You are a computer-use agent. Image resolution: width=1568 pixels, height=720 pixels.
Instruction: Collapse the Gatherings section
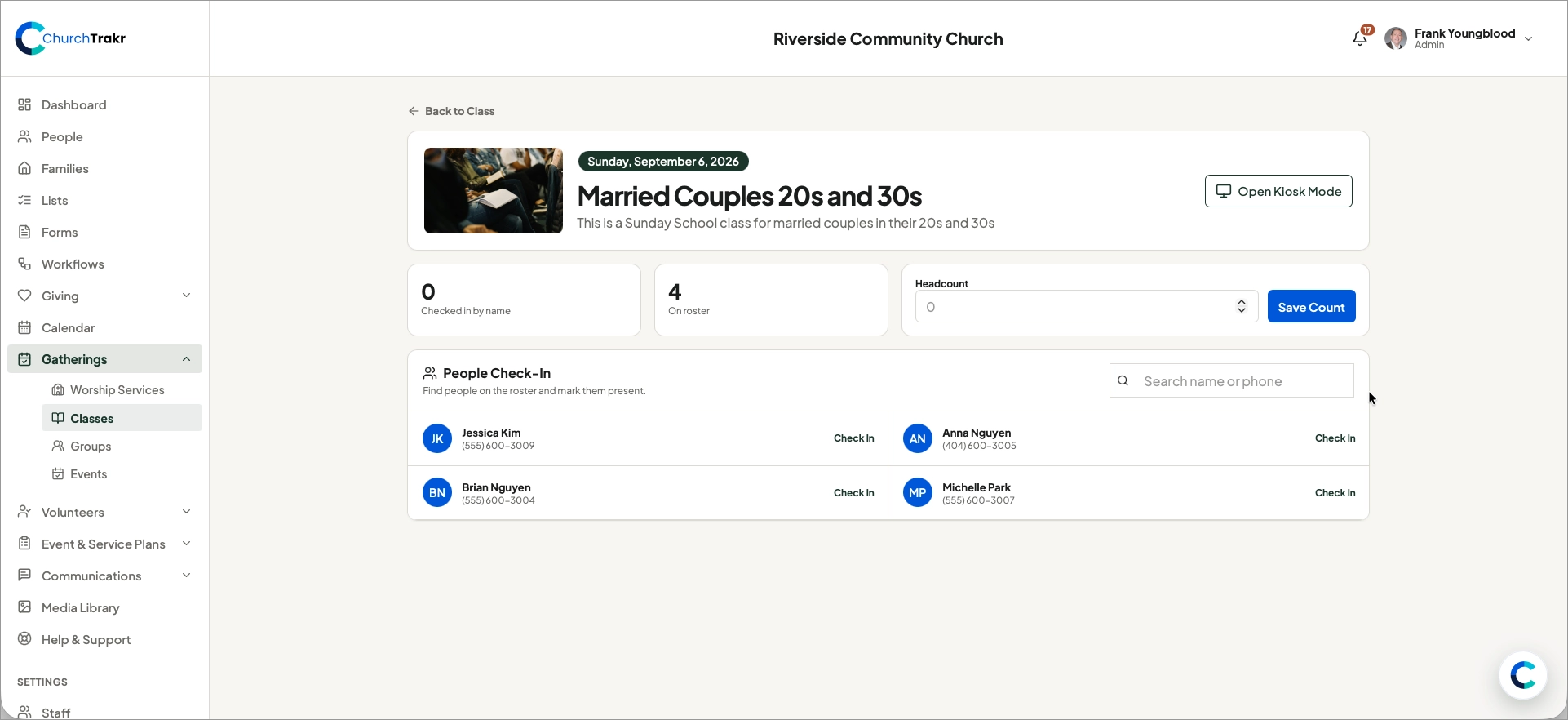click(x=187, y=359)
